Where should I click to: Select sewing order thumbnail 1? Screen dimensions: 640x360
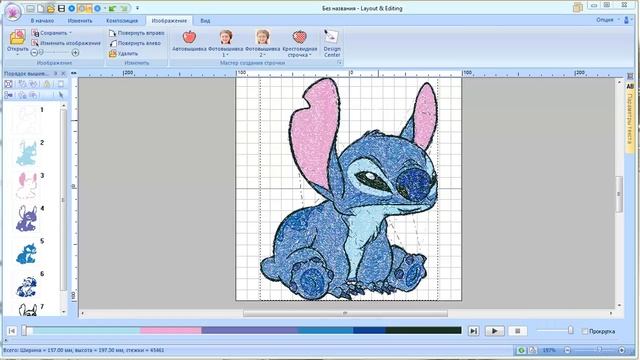(x=27, y=120)
